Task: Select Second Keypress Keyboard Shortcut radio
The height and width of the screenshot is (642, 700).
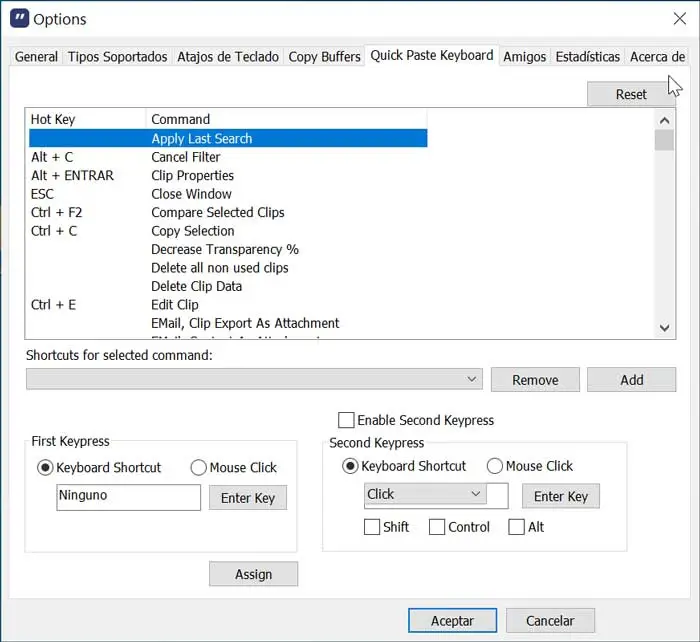Action: point(350,466)
